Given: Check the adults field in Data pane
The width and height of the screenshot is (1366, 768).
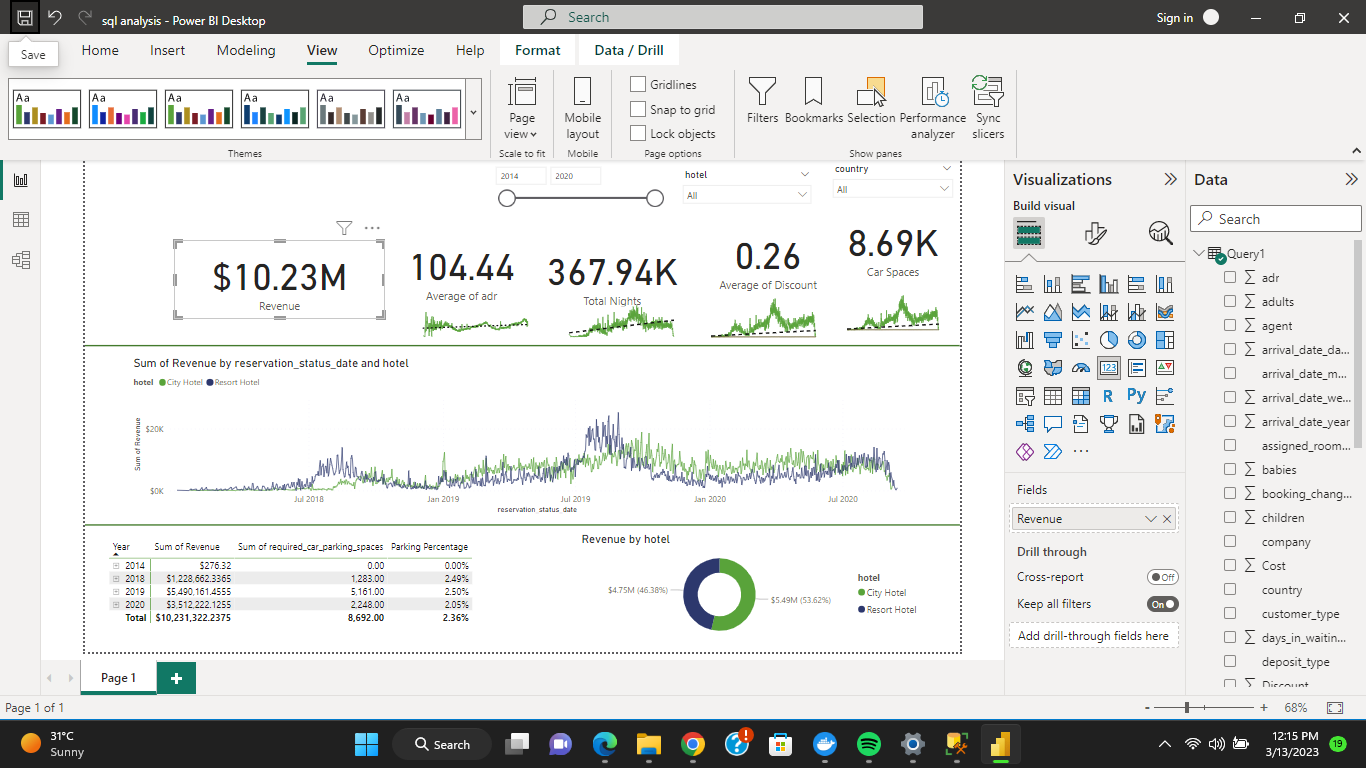Looking at the screenshot, I should click(1229, 301).
